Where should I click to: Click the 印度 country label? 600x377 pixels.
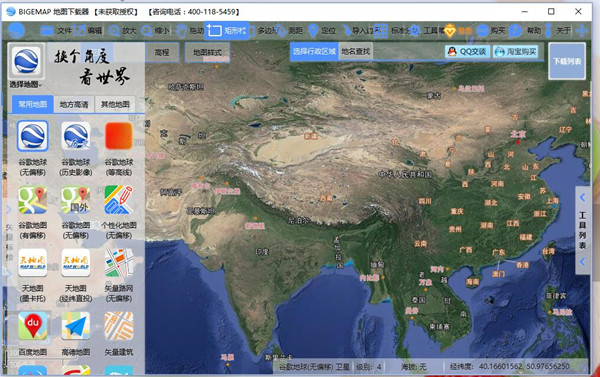click(x=262, y=251)
